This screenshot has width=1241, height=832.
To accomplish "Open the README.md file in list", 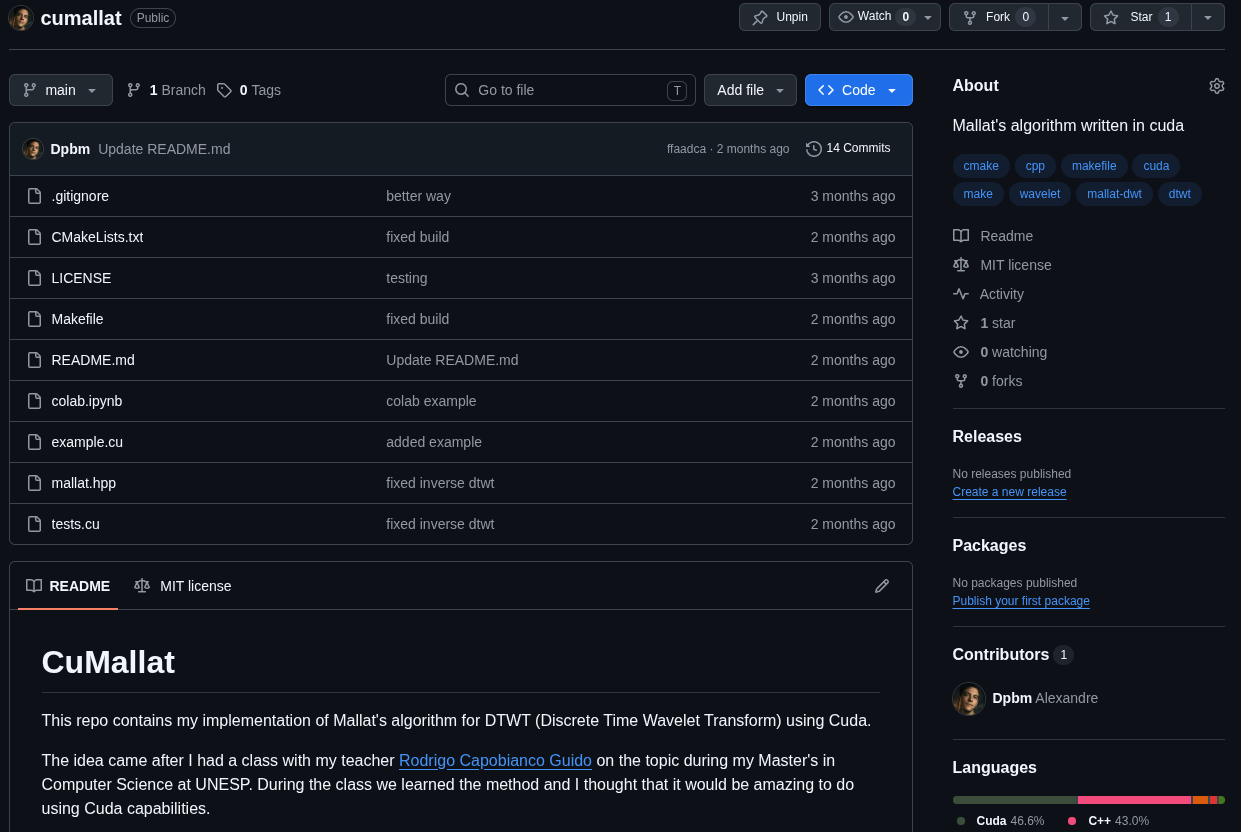I will point(93,360).
